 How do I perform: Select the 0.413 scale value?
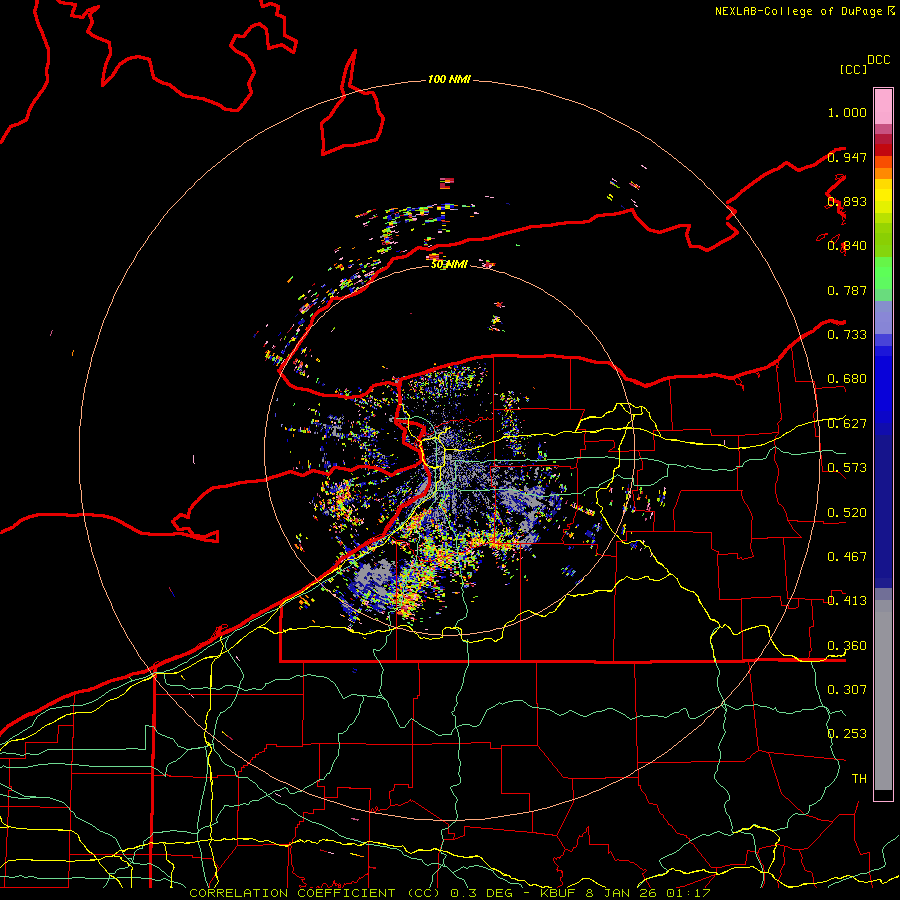click(x=847, y=601)
